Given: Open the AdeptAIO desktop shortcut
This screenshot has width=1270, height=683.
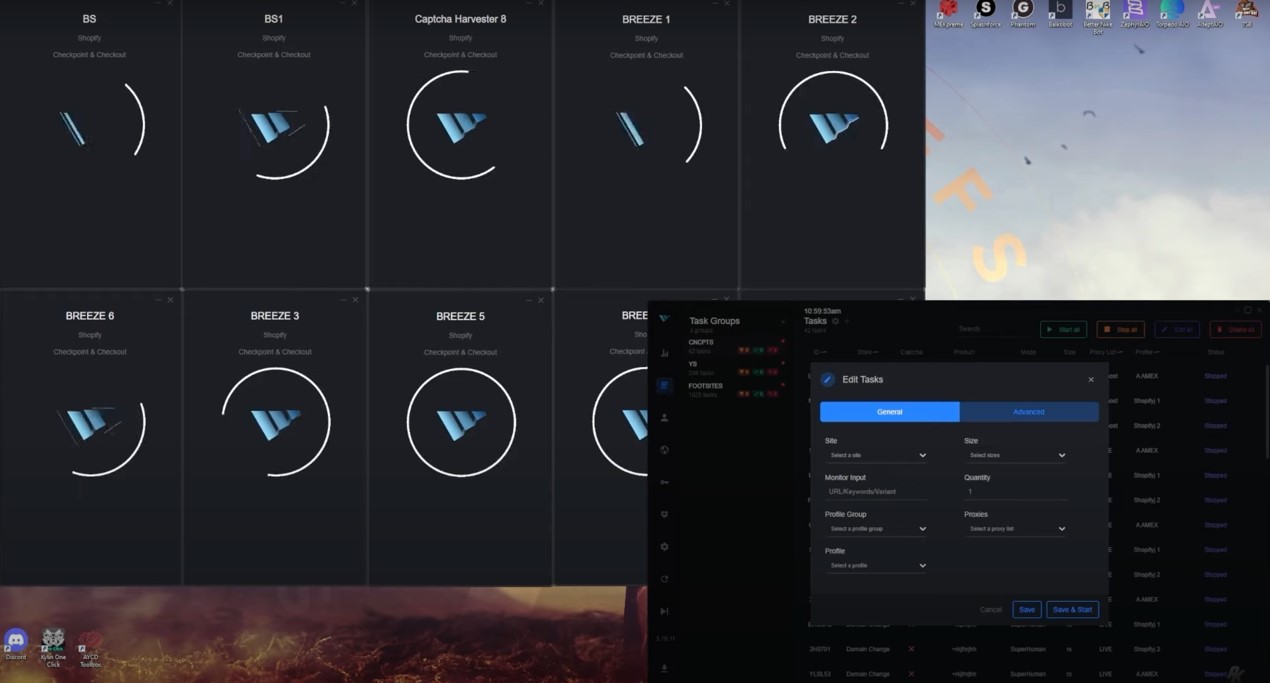Looking at the screenshot, I should tap(1209, 13).
